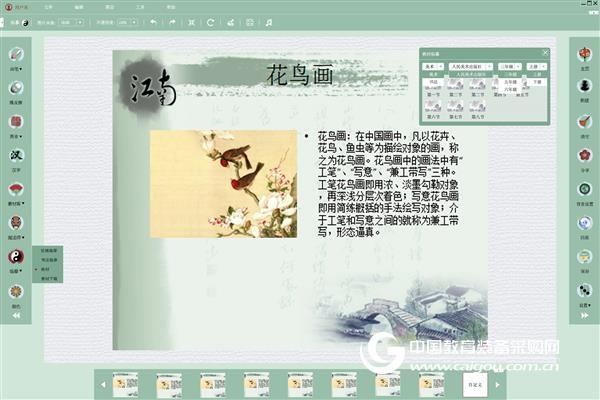Open the first combo box in top toolbar
The image size is (600, 400).
[71, 23]
